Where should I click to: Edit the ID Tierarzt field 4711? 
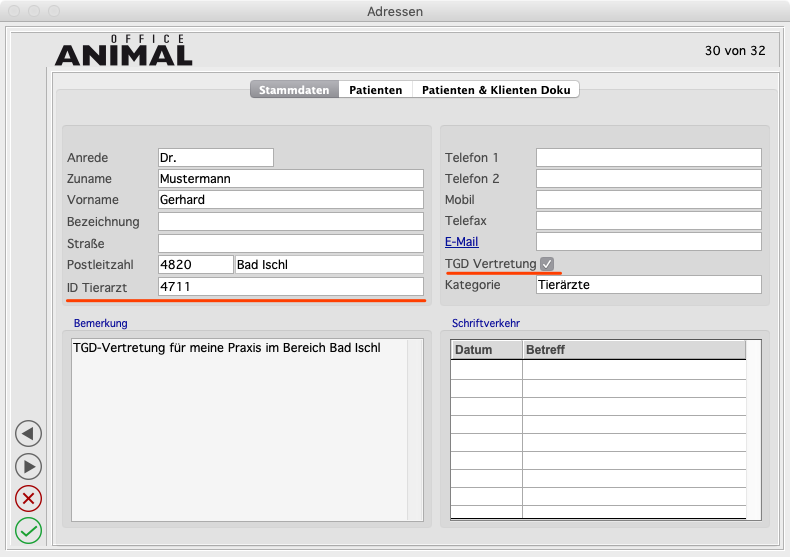click(290, 287)
